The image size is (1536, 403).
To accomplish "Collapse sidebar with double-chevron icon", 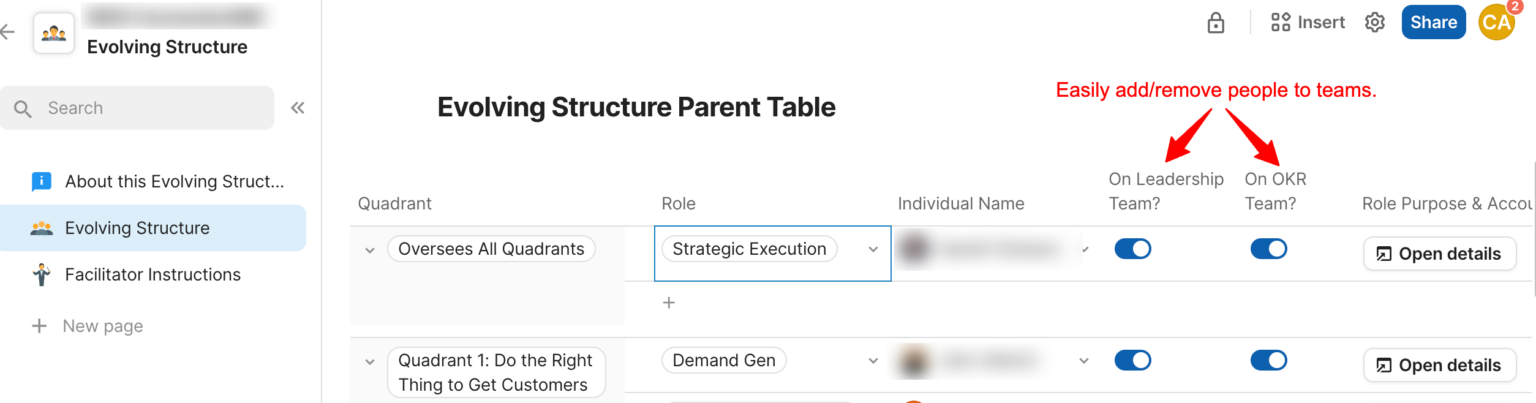I will [x=297, y=108].
